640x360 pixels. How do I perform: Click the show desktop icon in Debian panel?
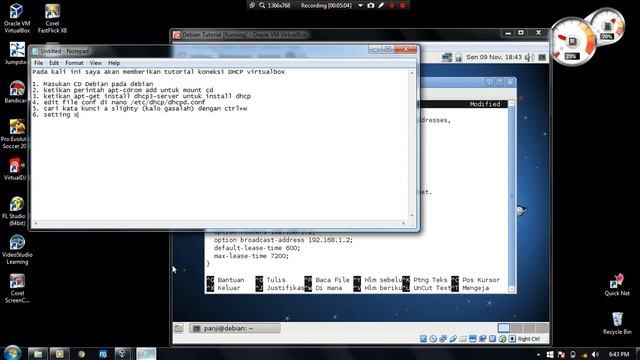(x=178, y=328)
